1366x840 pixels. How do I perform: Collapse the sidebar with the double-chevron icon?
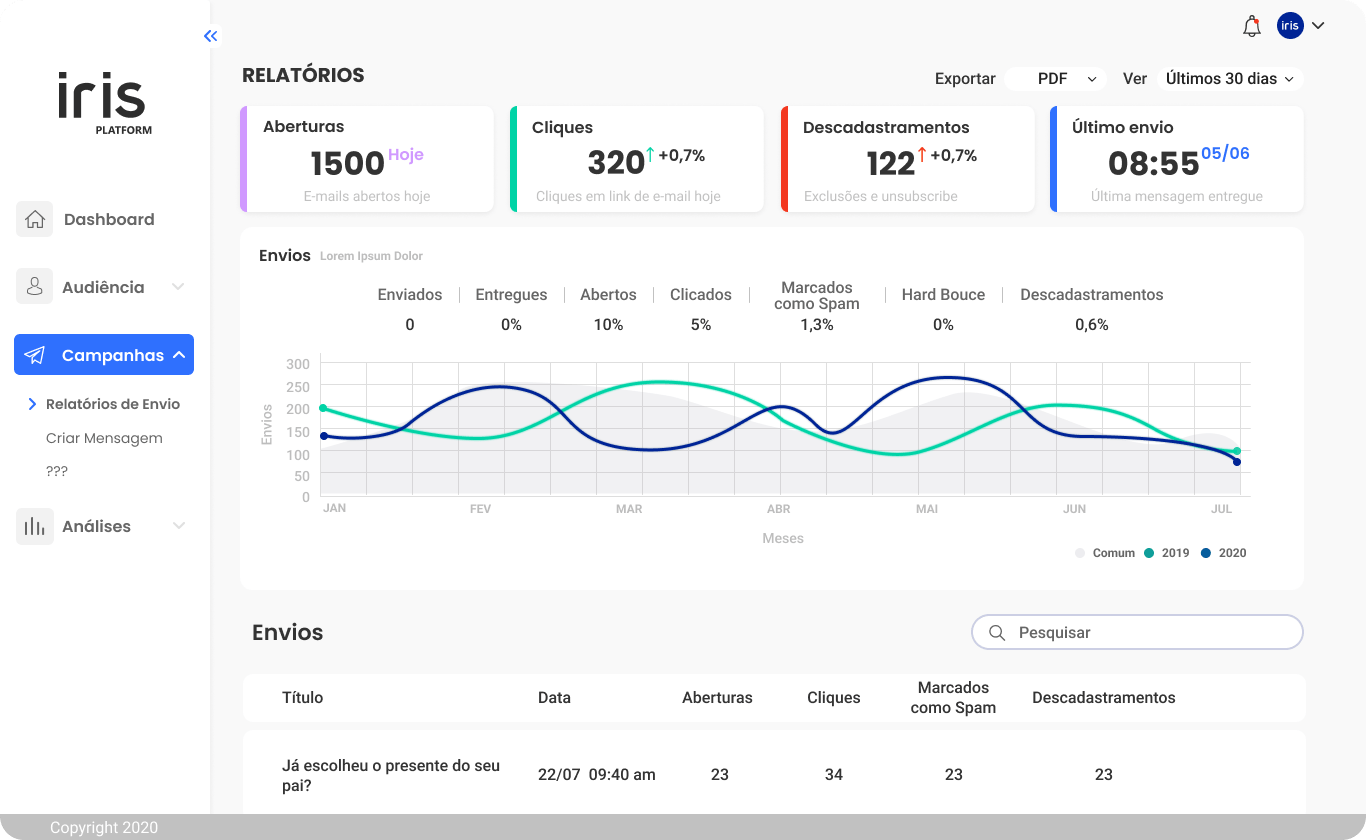210,36
